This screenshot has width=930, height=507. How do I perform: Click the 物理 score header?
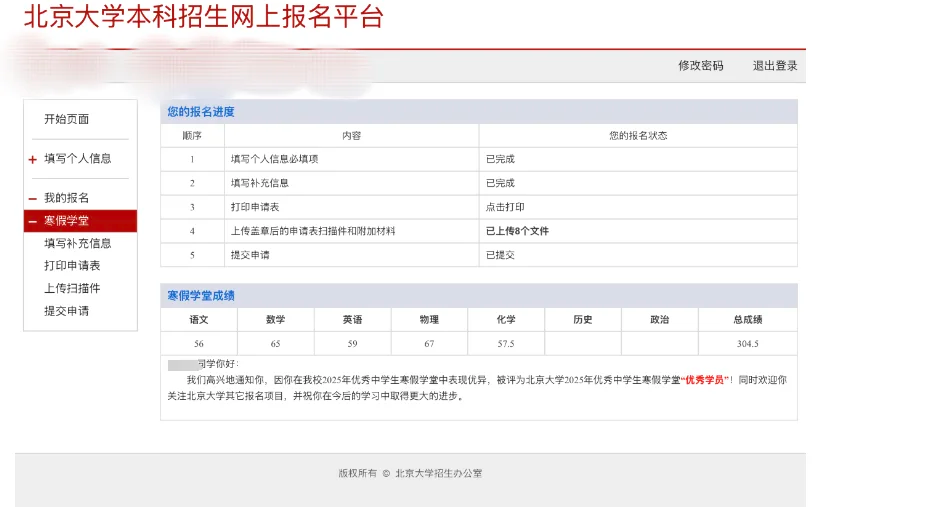[x=429, y=320]
